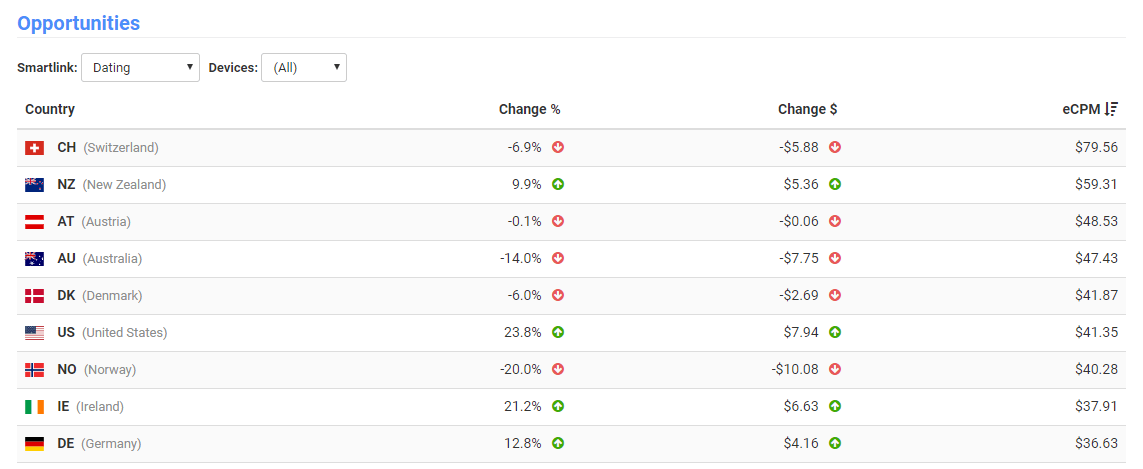Image resolution: width=1143 pixels, height=469 pixels.
Task: Open the Smartlink Dating dropdown
Action: point(141,67)
